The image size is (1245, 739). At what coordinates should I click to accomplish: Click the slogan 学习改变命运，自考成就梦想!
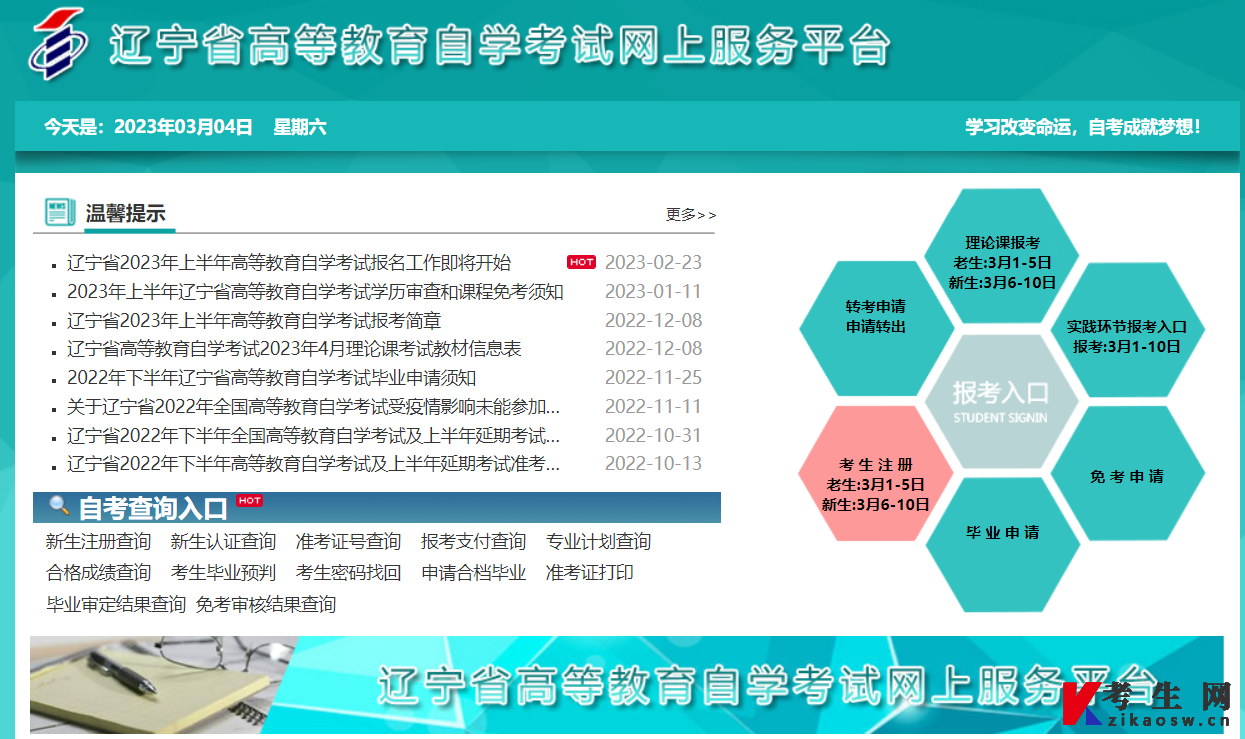tap(1082, 127)
